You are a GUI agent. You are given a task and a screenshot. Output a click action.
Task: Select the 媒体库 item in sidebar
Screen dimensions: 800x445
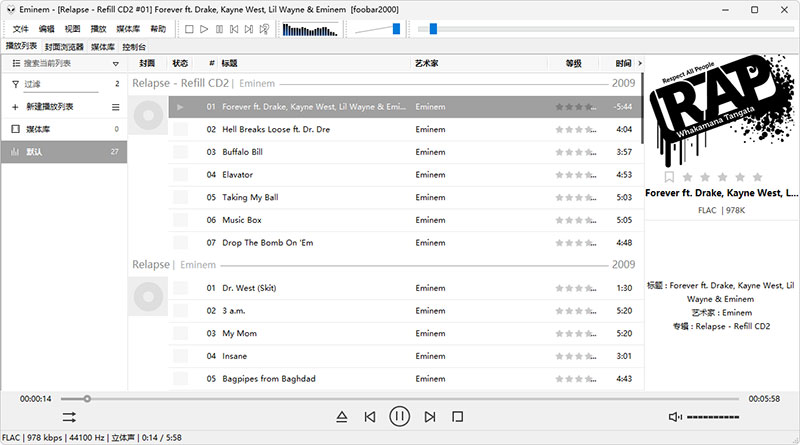tap(40, 129)
